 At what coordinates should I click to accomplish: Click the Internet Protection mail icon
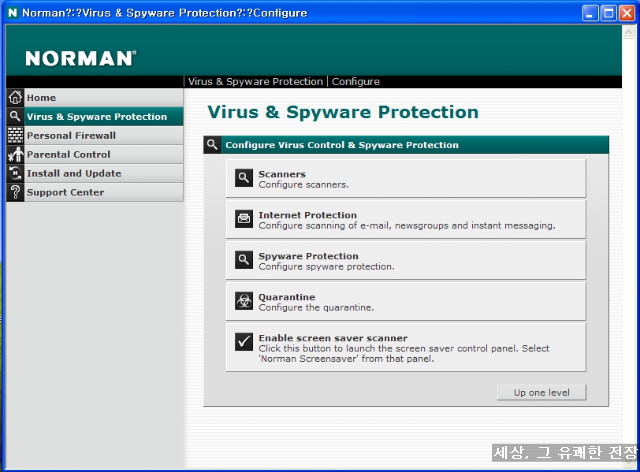(244, 219)
